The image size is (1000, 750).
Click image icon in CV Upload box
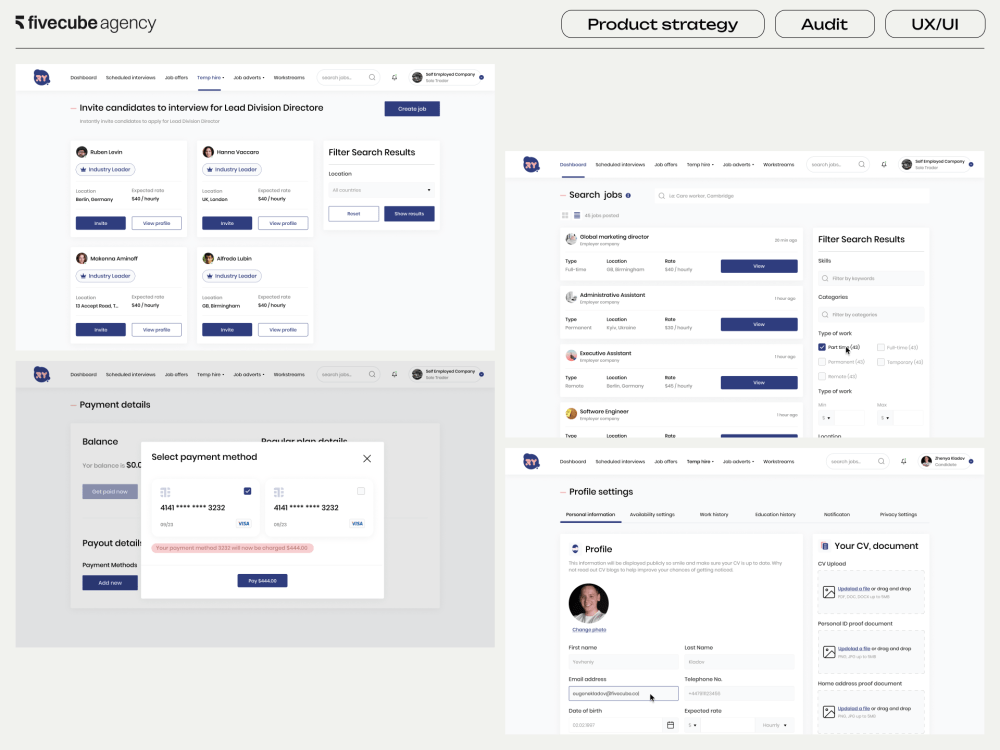click(x=829, y=592)
